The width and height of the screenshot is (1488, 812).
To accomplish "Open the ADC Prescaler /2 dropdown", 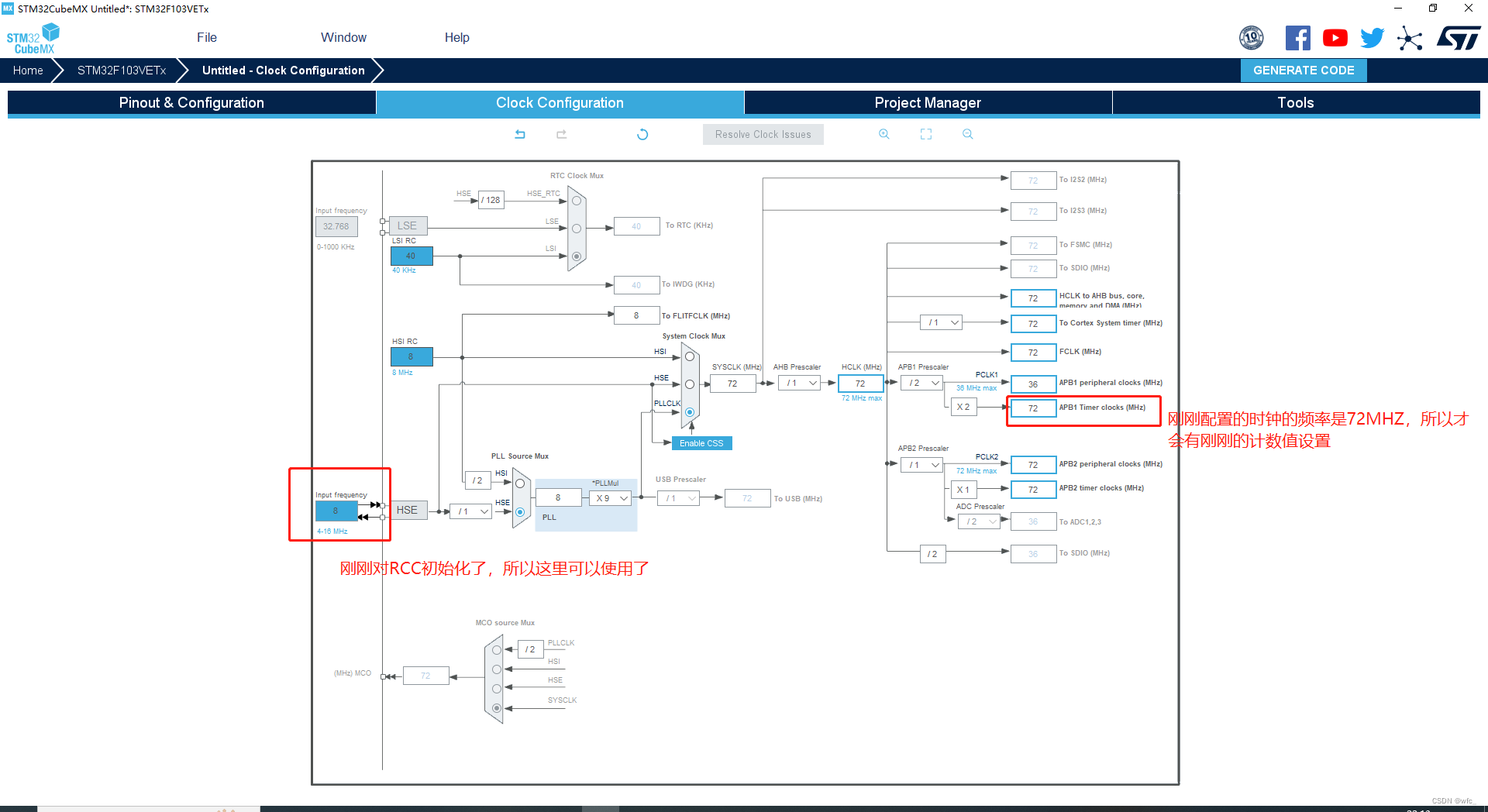I will pyautogui.click(x=979, y=521).
